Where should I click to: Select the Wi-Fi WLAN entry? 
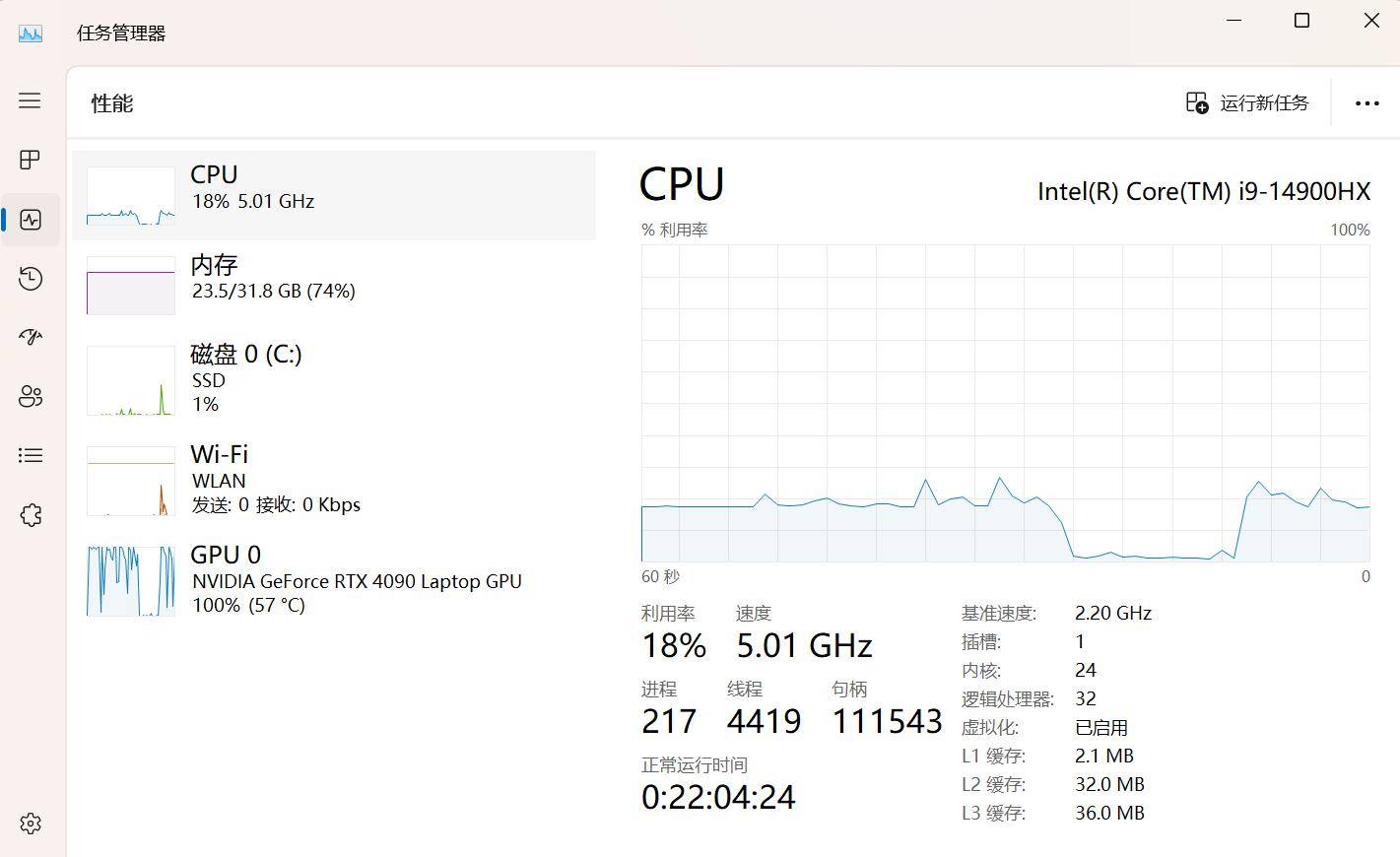click(x=334, y=480)
